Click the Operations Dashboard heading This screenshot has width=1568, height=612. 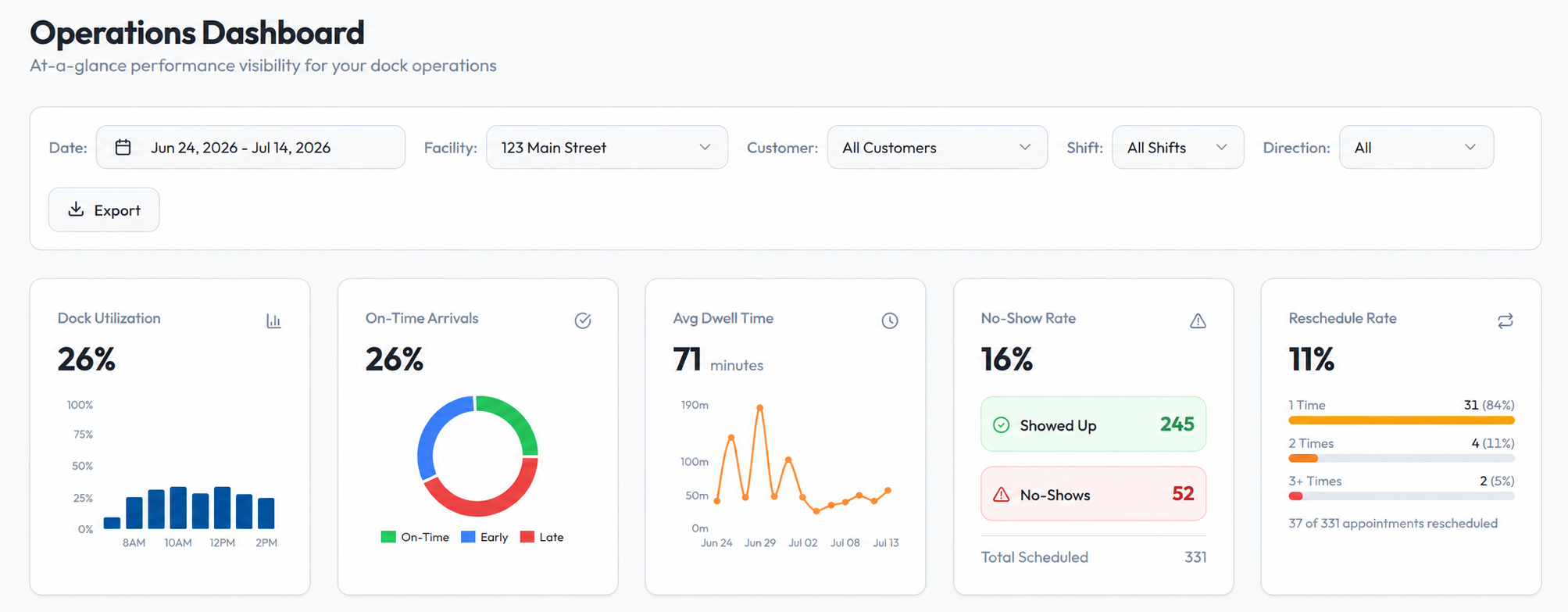(x=197, y=33)
